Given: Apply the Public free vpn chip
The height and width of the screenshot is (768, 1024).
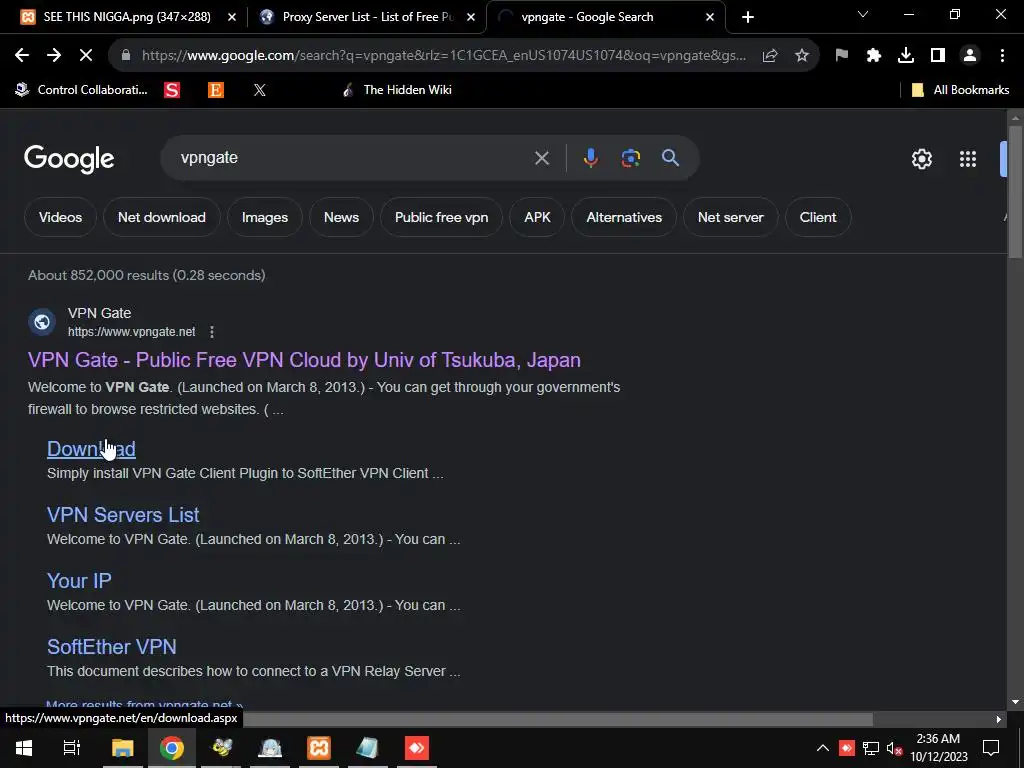Looking at the screenshot, I should 441,217.
